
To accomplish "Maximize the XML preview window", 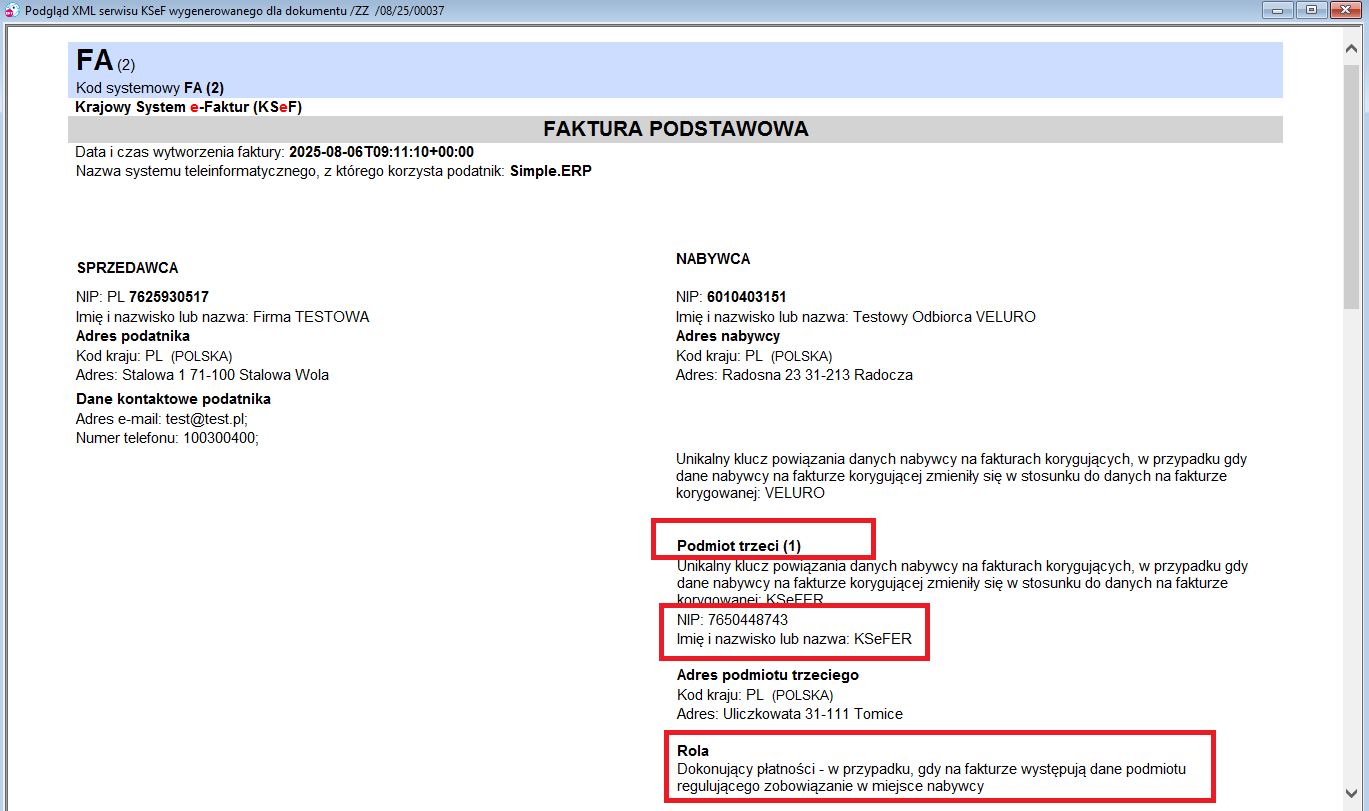I will (1310, 10).
